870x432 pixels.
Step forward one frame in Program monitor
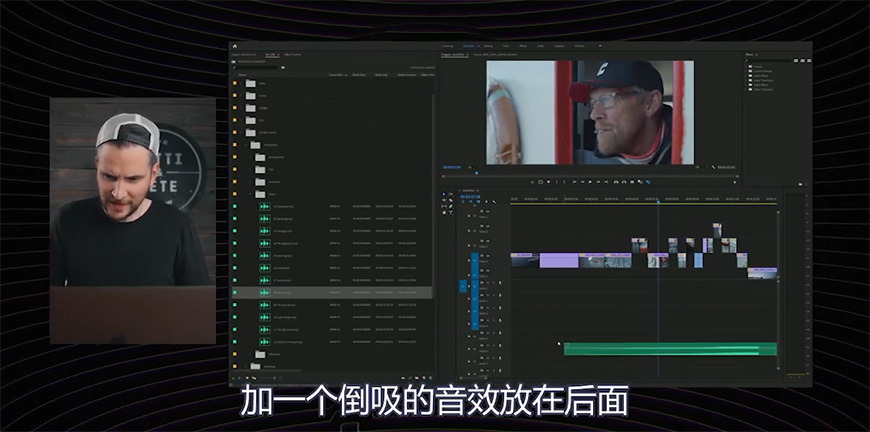[598, 182]
